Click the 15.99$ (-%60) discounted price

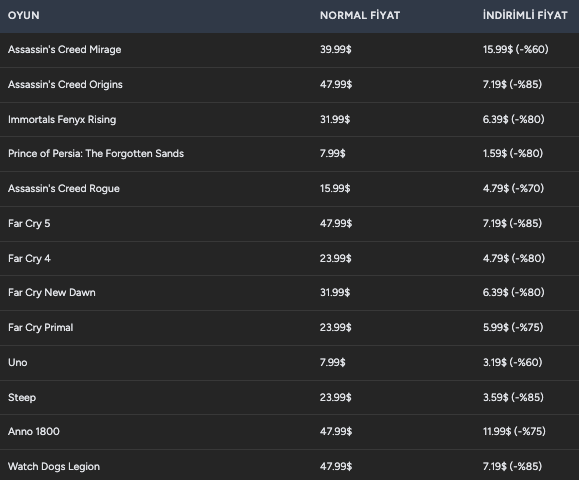coord(515,49)
